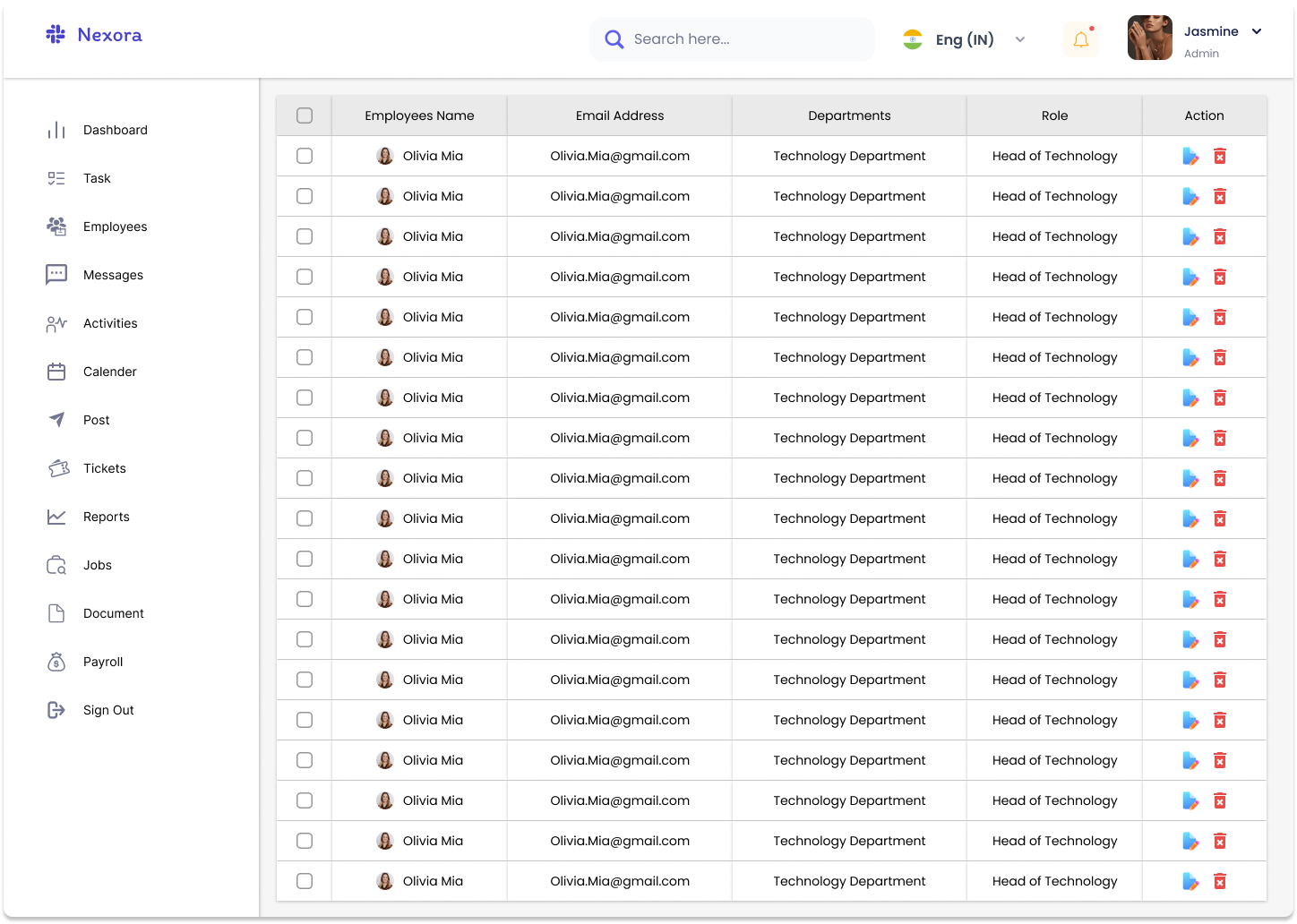This screenshot has width=1297, height=924.
Task: Check the first employee row's checkbox
Action: 304,156
